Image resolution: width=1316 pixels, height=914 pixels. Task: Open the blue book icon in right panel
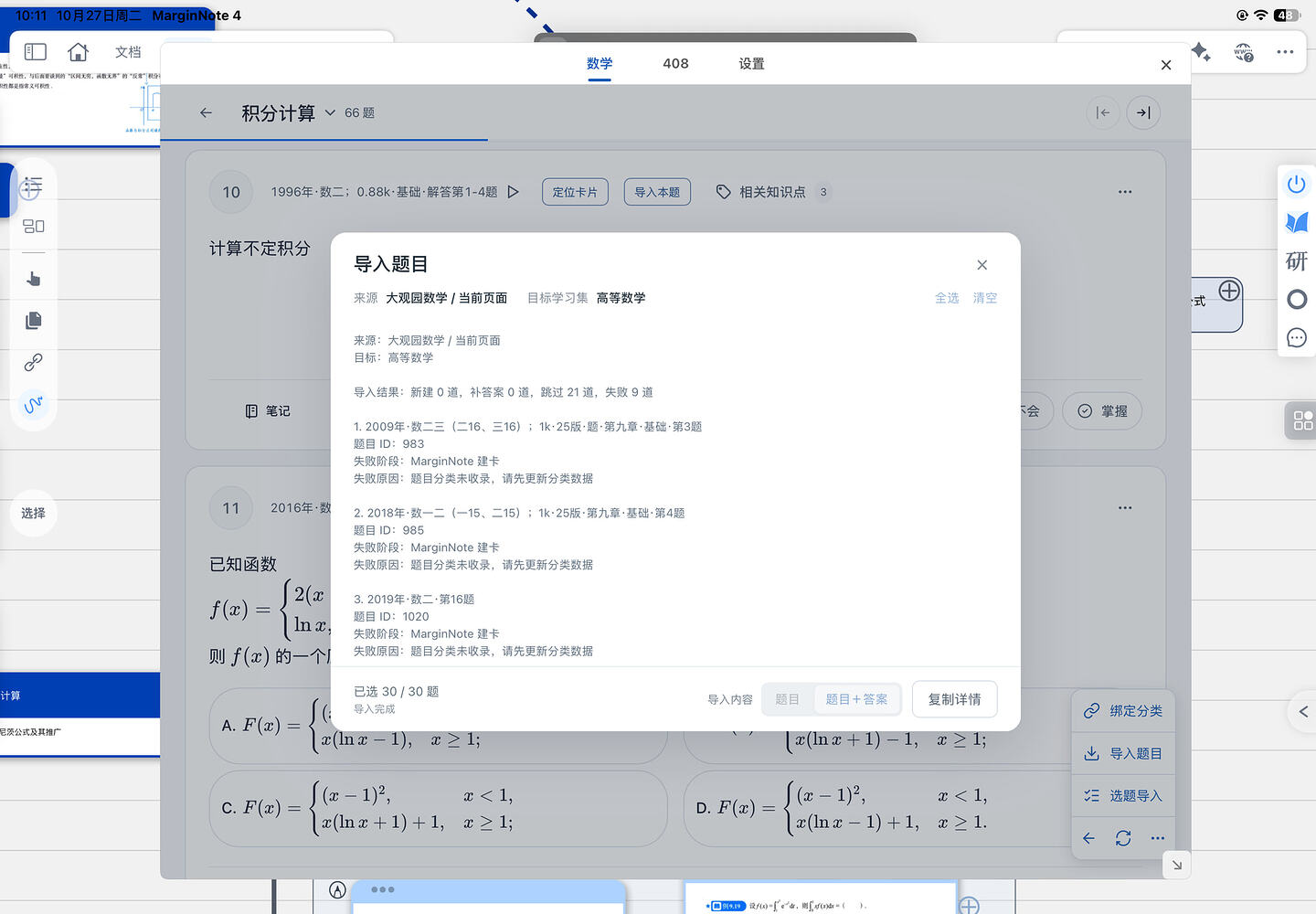pos(1296,222)
